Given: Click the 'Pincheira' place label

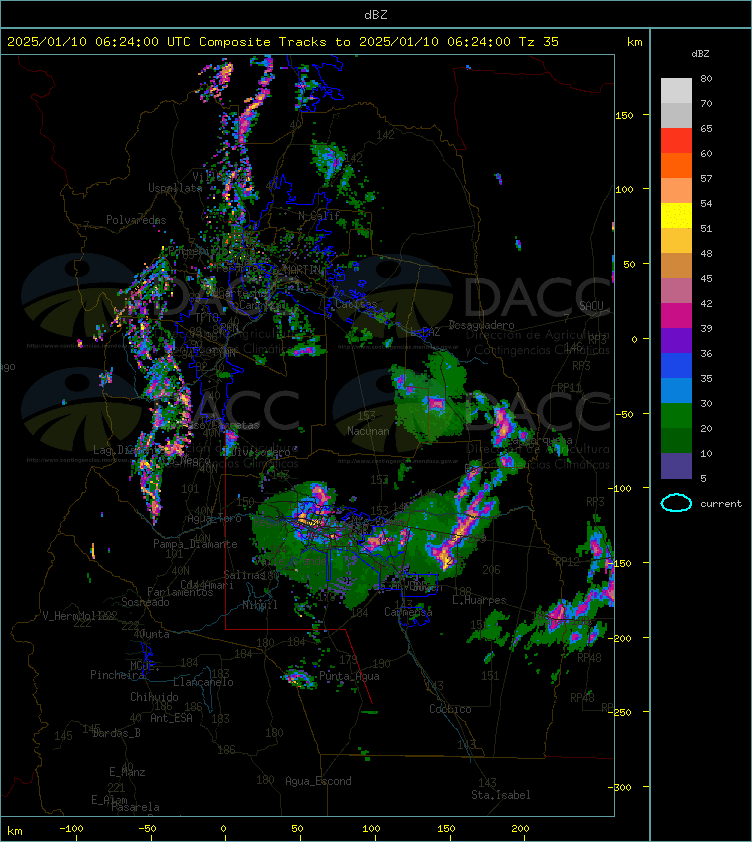Looking at the screenshot, I should [x=117, y=675].
